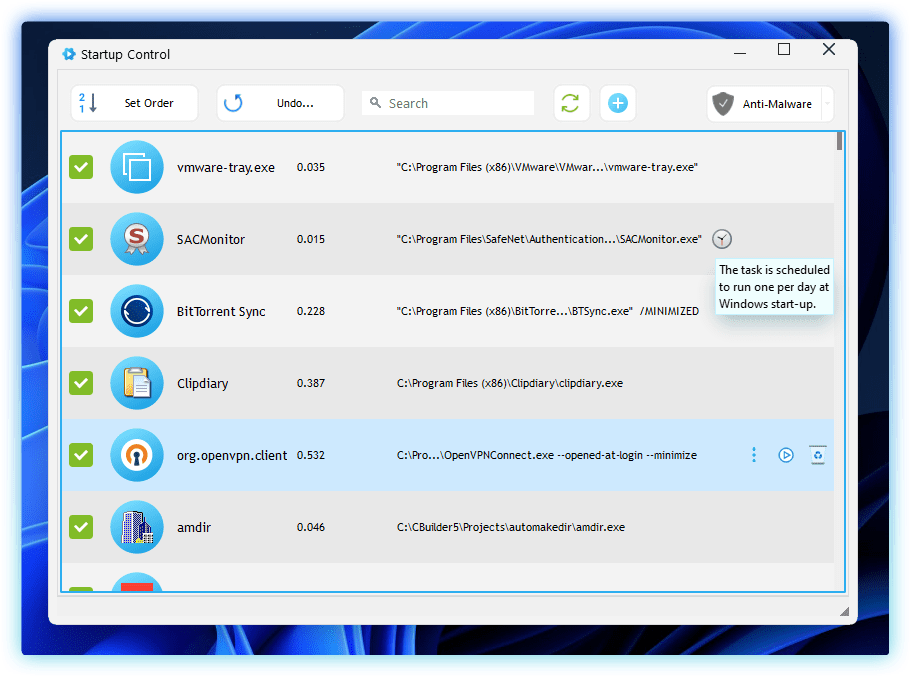Expand the Anti-Malware dropdown arrow
Screen dimensions: 910x676
(x=827, y=104)
